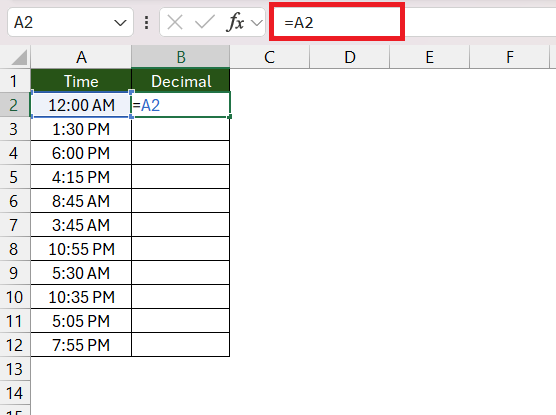Select row 2 header

tap(15, 105)
